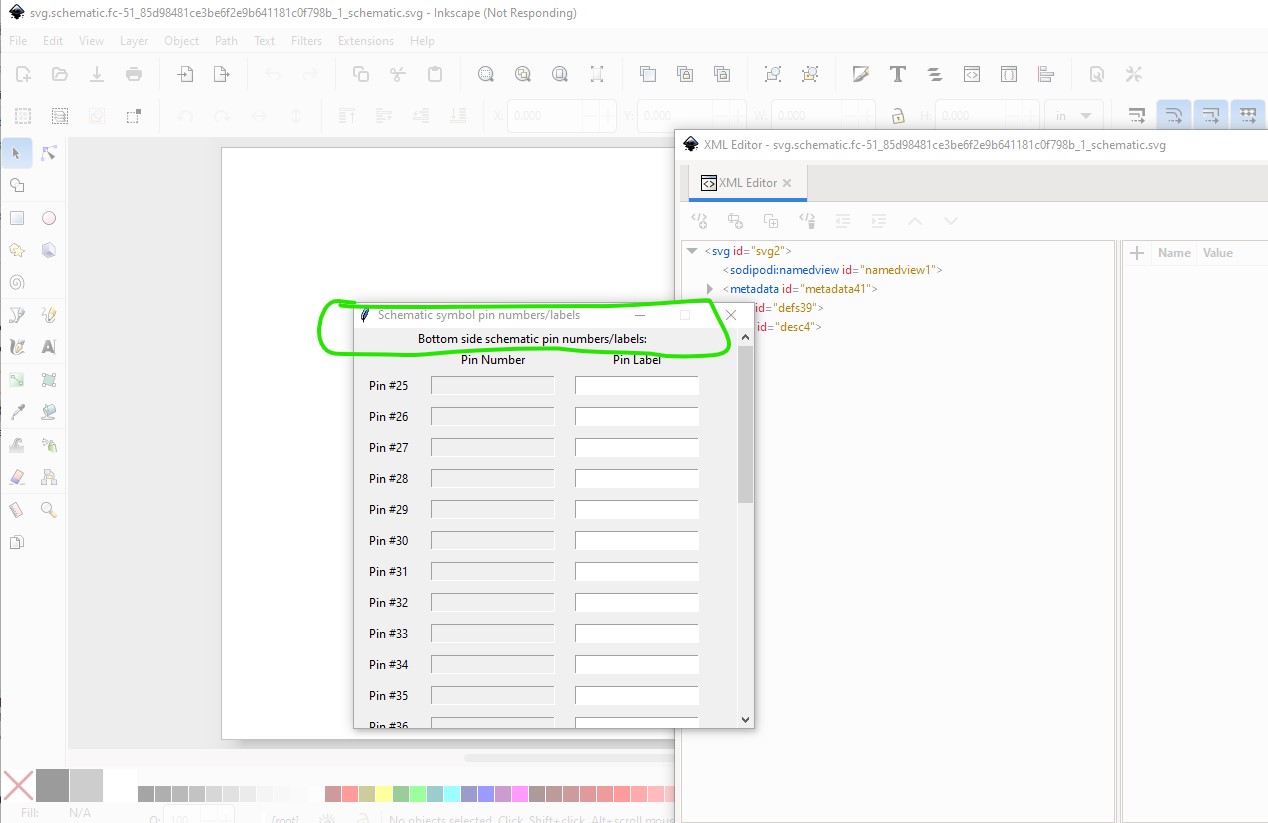Viewport: 1268px width, 823px height.
Task: Toggle move patterns with objects button
Action: pyautogui.click(x=1248, y=116)
